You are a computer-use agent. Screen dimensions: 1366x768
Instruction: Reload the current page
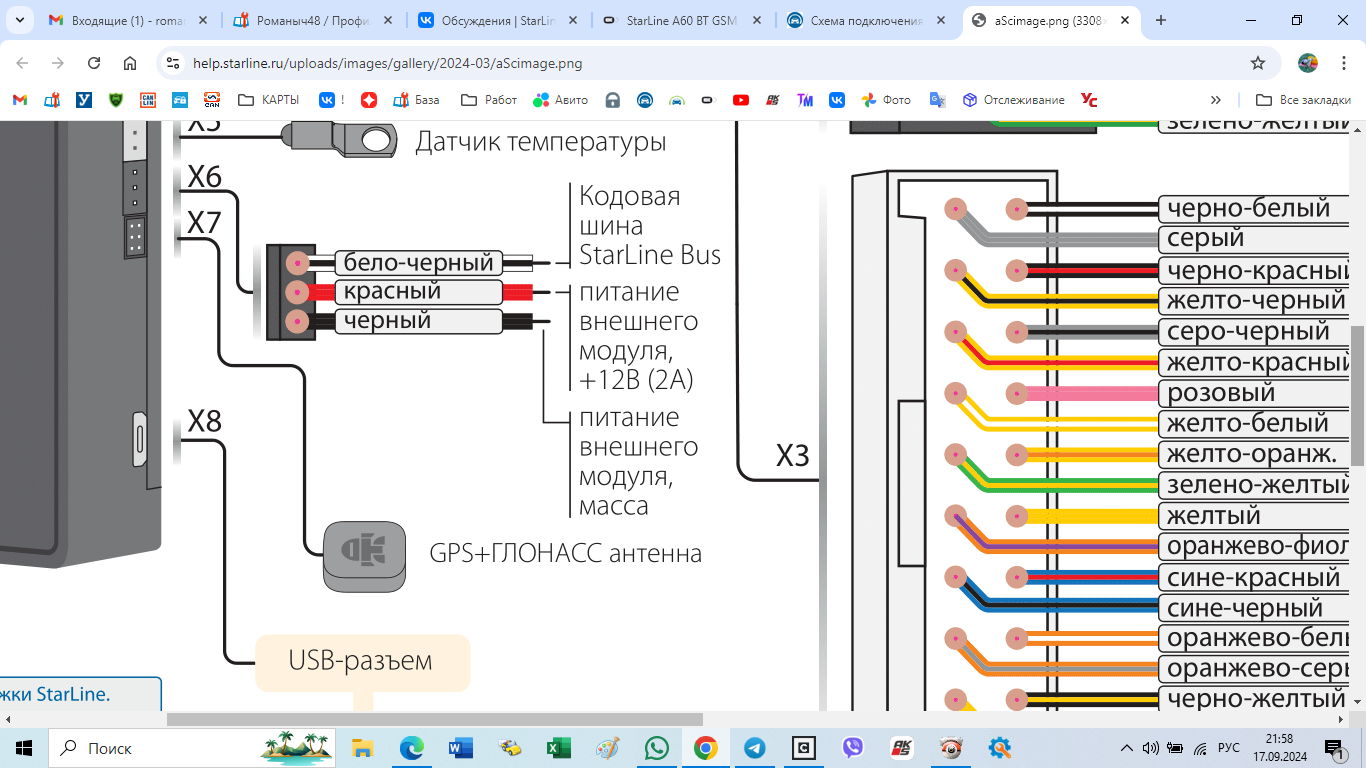point(94,63)
